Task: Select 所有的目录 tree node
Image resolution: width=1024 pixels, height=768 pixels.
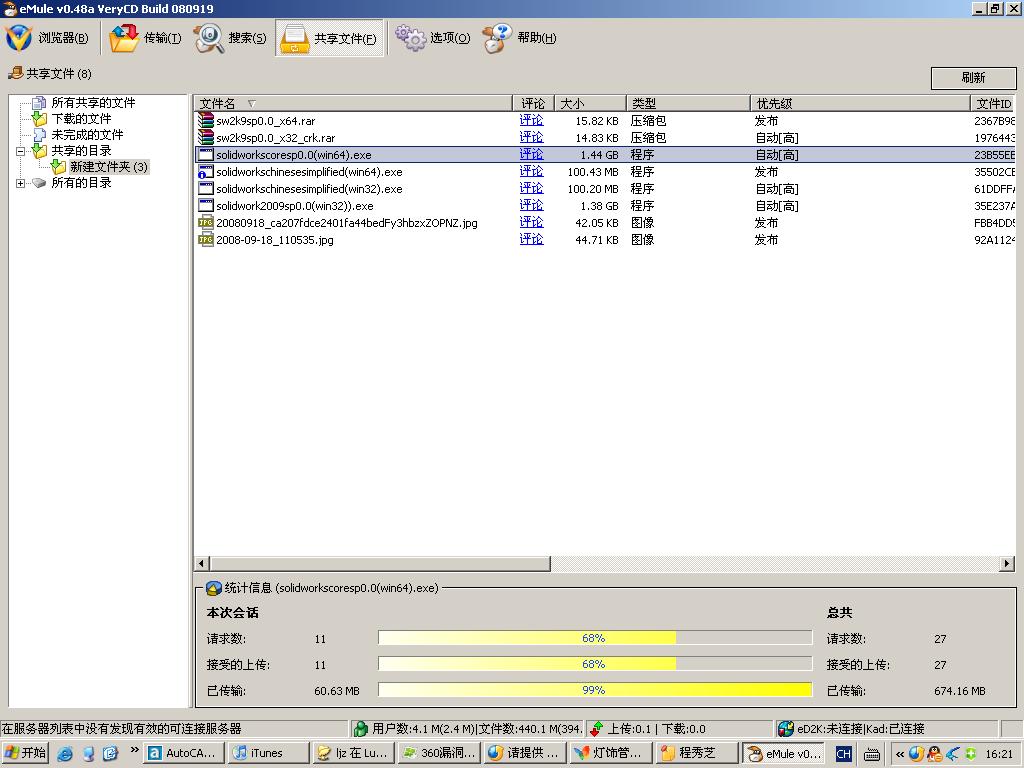Action: (x=81, y=183)
